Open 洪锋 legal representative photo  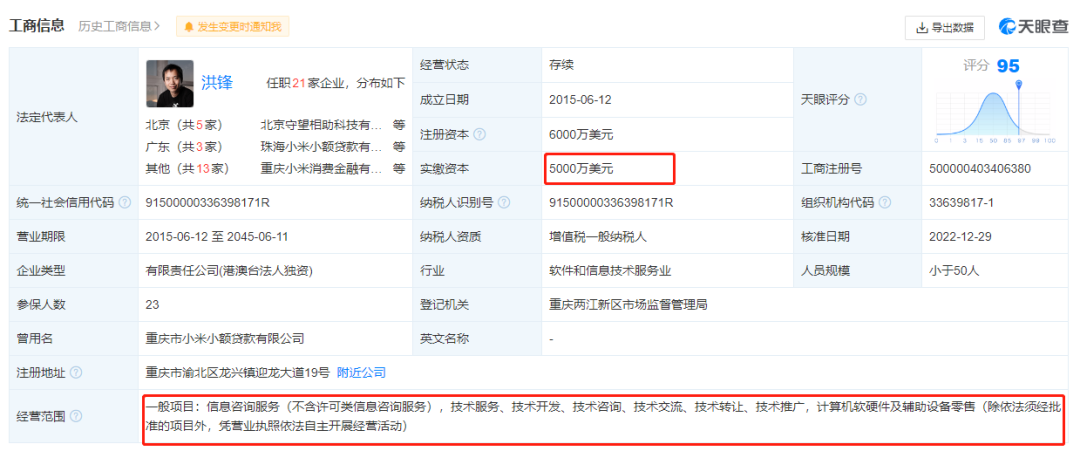pos(169,84)
